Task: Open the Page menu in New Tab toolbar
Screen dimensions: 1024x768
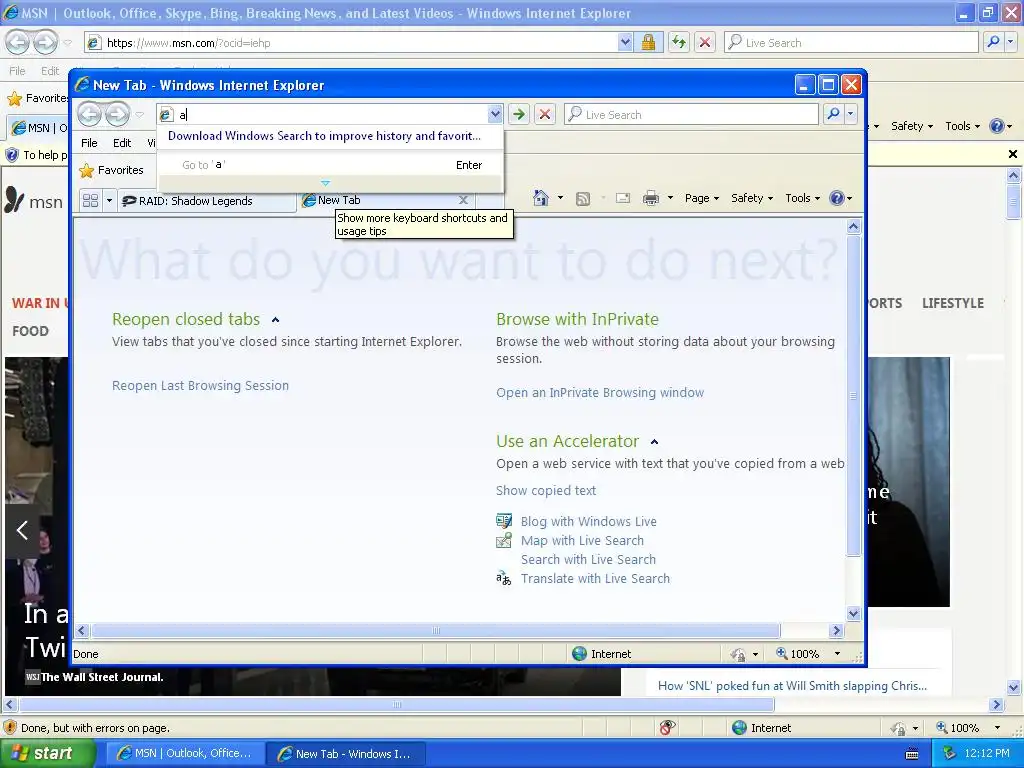Action: (x=702, y=198)
